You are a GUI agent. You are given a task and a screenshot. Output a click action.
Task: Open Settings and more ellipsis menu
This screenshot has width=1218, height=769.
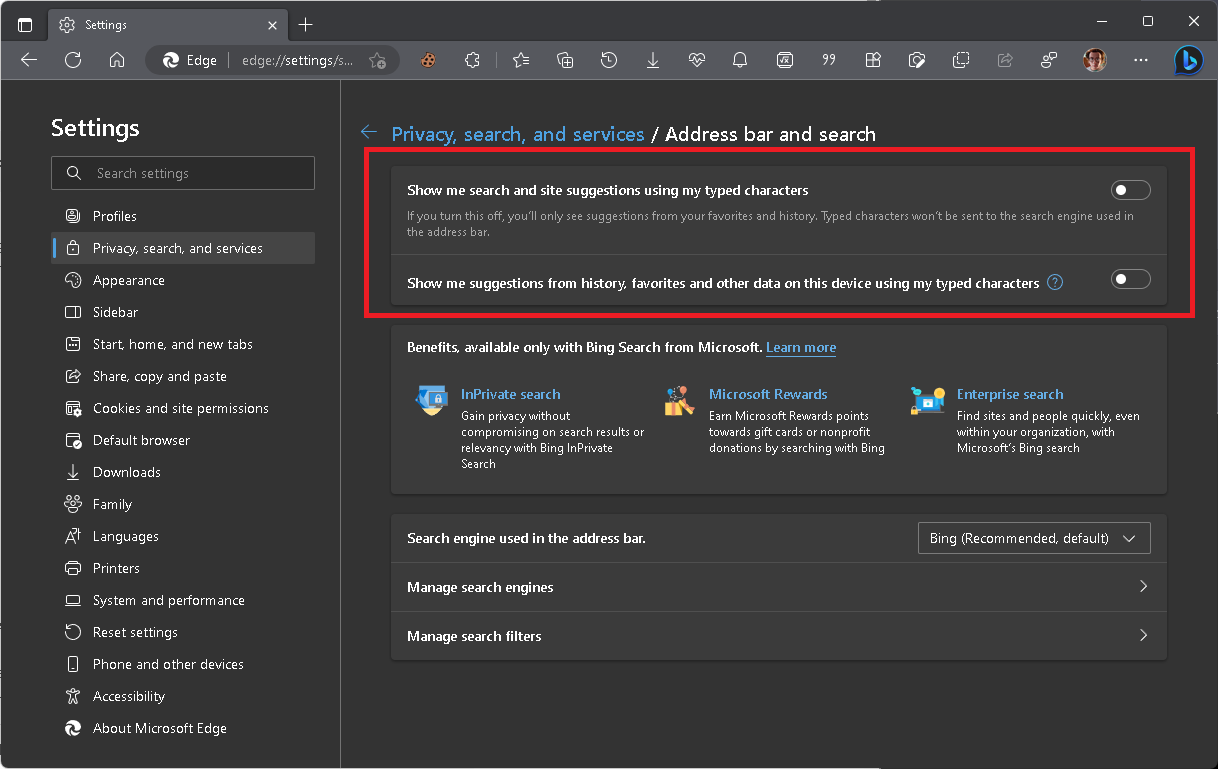coord(1141,60)
